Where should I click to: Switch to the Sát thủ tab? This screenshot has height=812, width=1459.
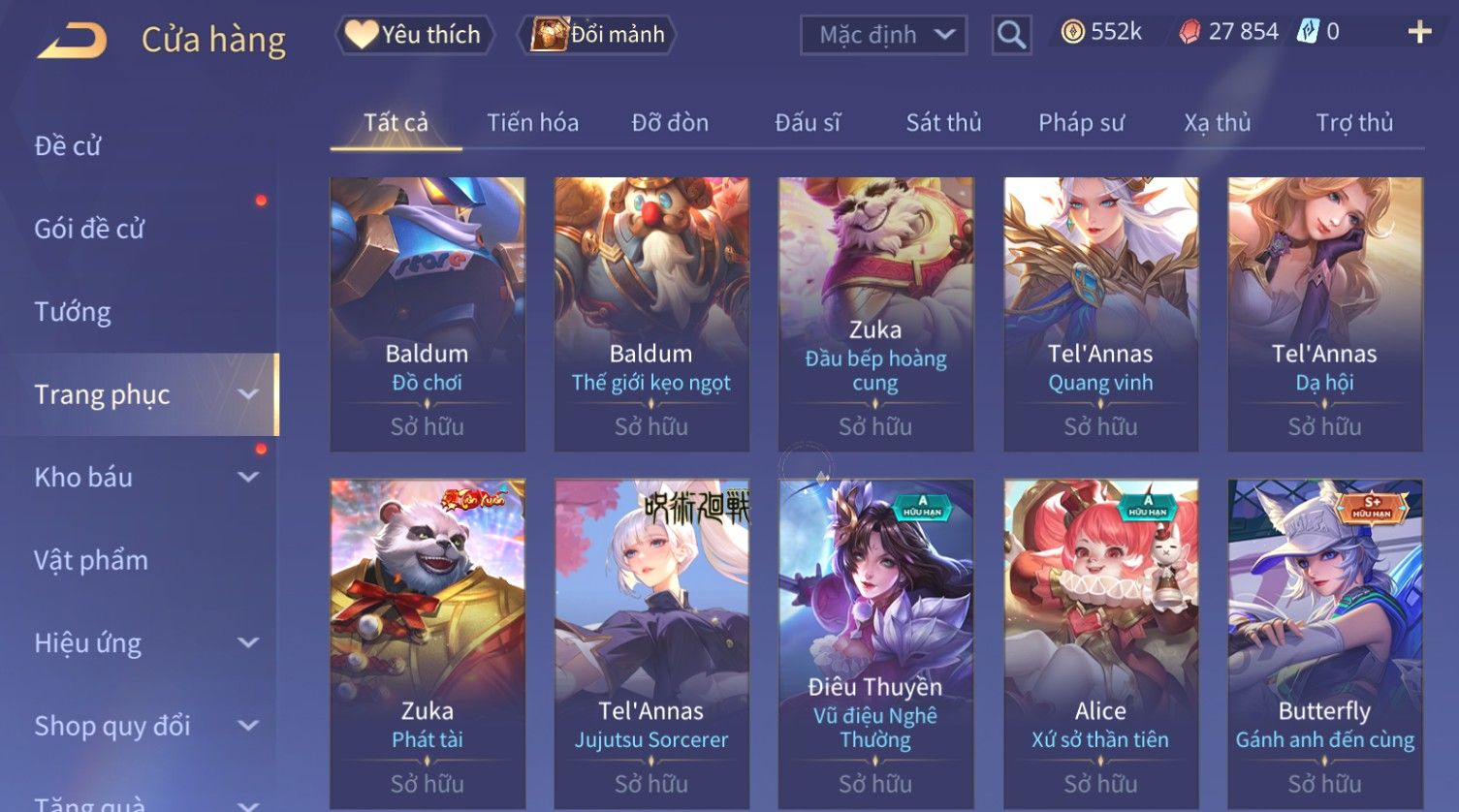click(x=943, y=123)
